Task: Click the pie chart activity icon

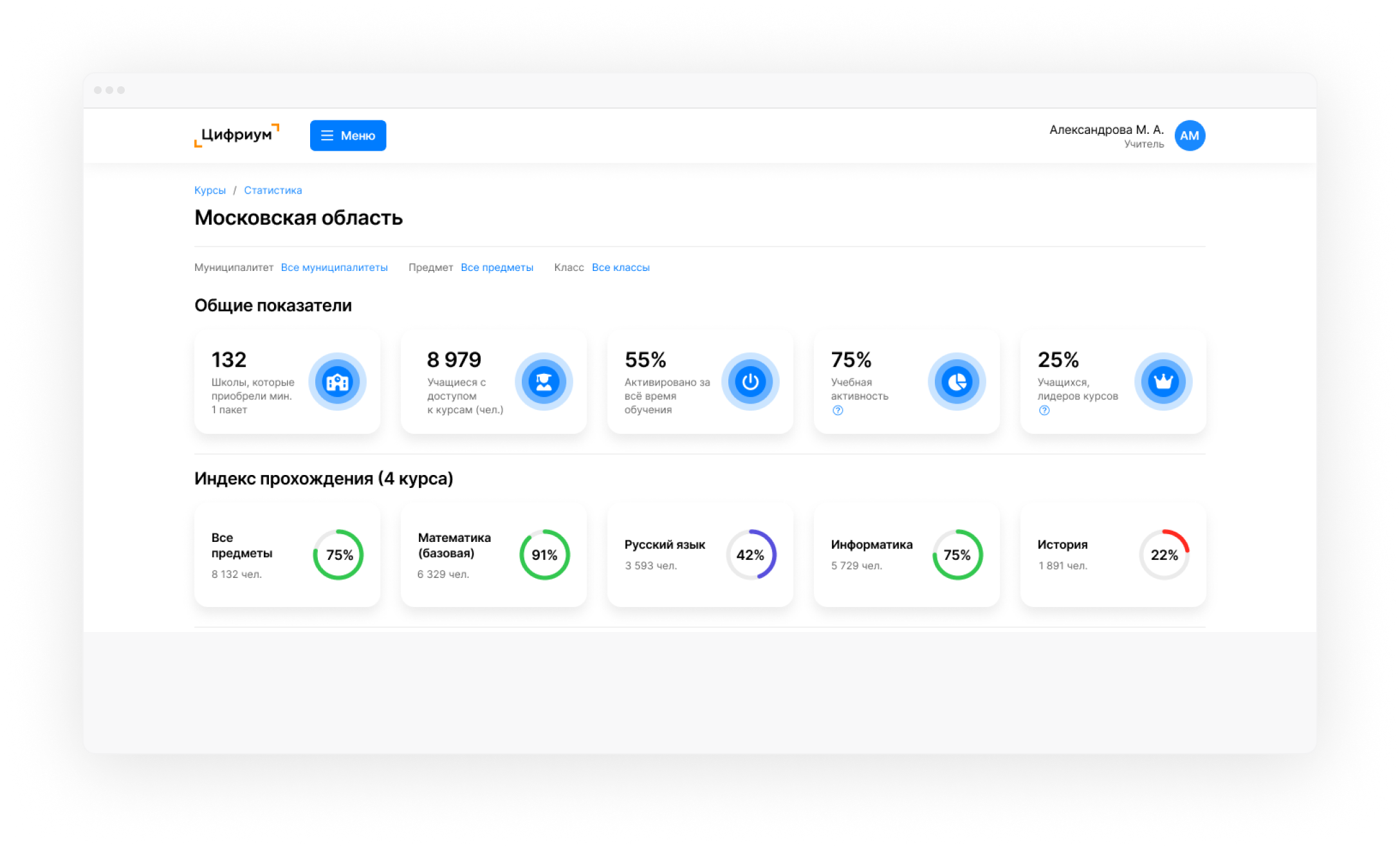Action: [x=957, y=382]
